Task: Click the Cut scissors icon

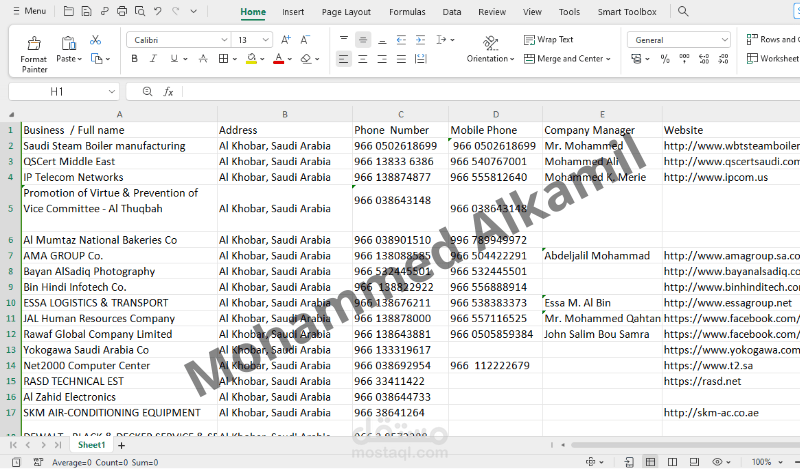Action: (x=95, y=40)
